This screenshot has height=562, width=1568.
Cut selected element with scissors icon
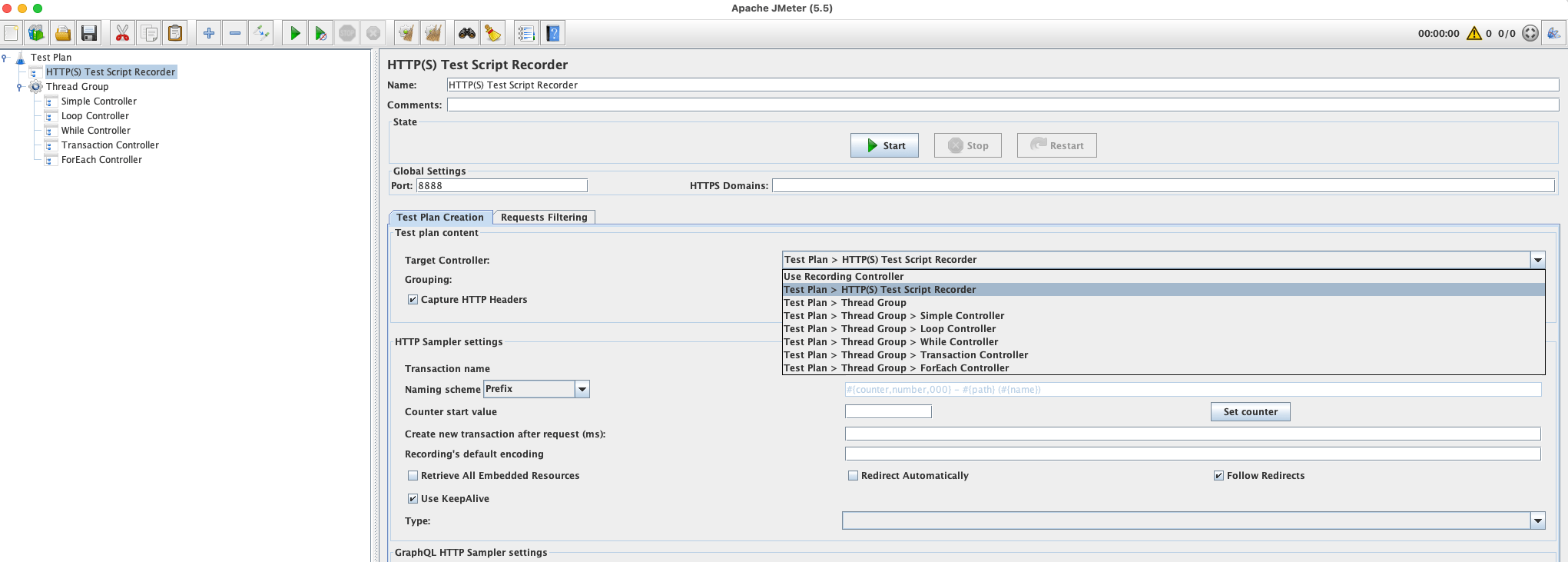tap(122, 33)
